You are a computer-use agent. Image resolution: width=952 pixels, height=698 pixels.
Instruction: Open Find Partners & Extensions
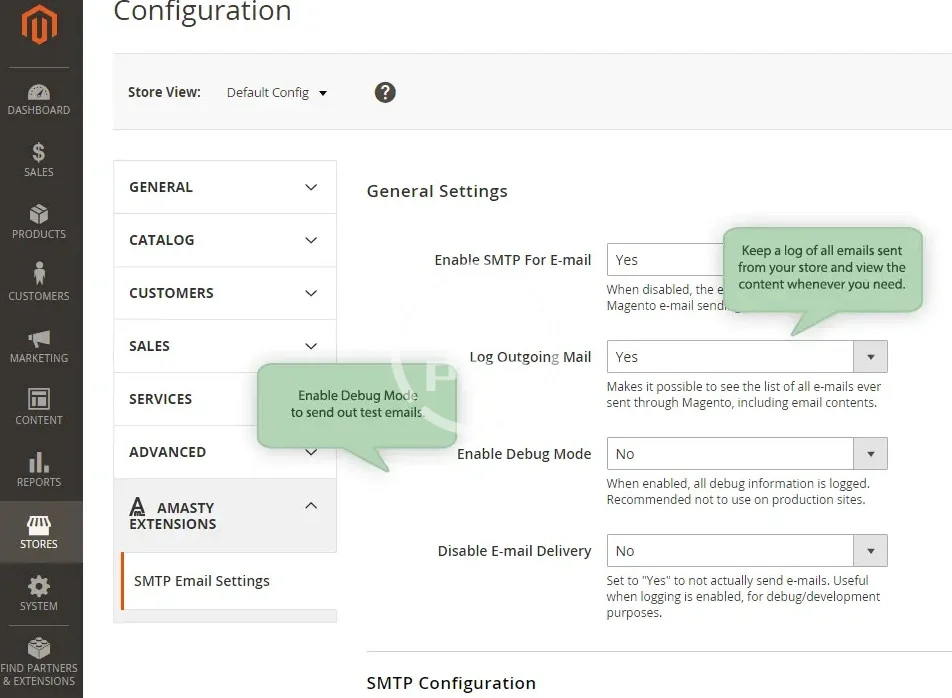[39, 658]
